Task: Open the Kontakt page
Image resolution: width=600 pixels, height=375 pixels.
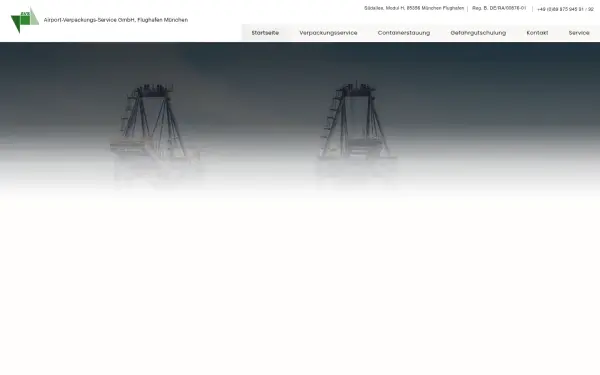Action: (x=537, y=33)
